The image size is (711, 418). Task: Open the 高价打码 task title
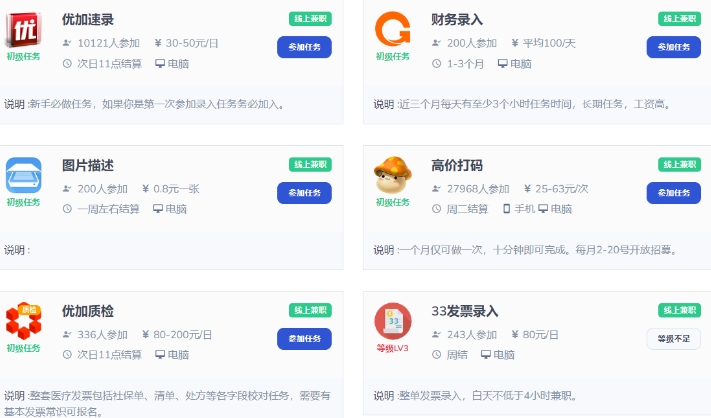[x=457, y=165]
